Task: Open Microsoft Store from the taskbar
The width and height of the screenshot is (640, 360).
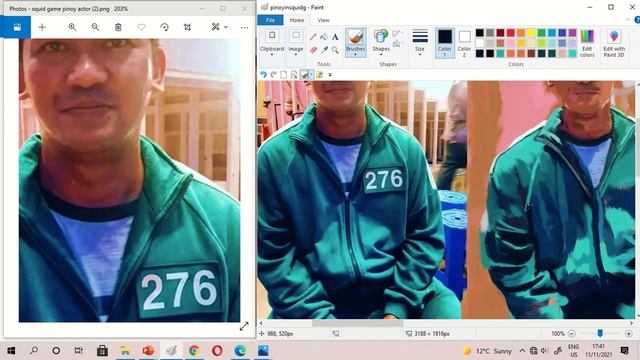Action: coord(102,351)
